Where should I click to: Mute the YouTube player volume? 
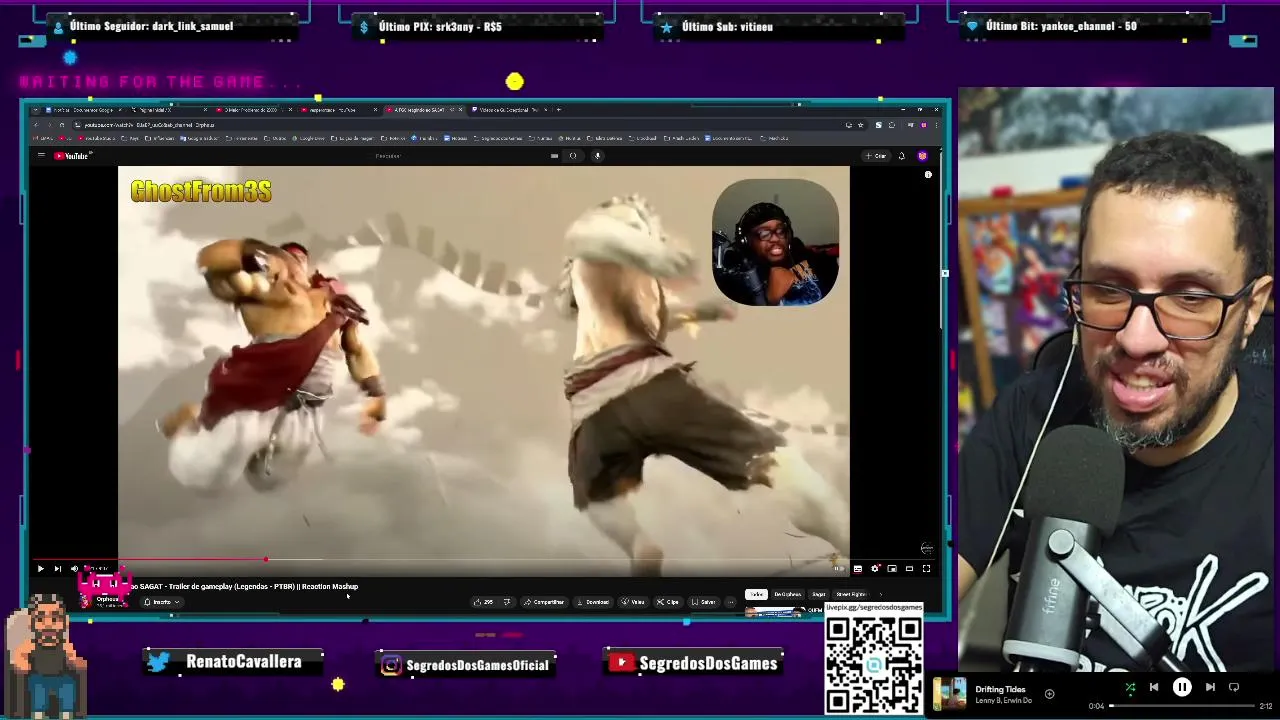74,568
